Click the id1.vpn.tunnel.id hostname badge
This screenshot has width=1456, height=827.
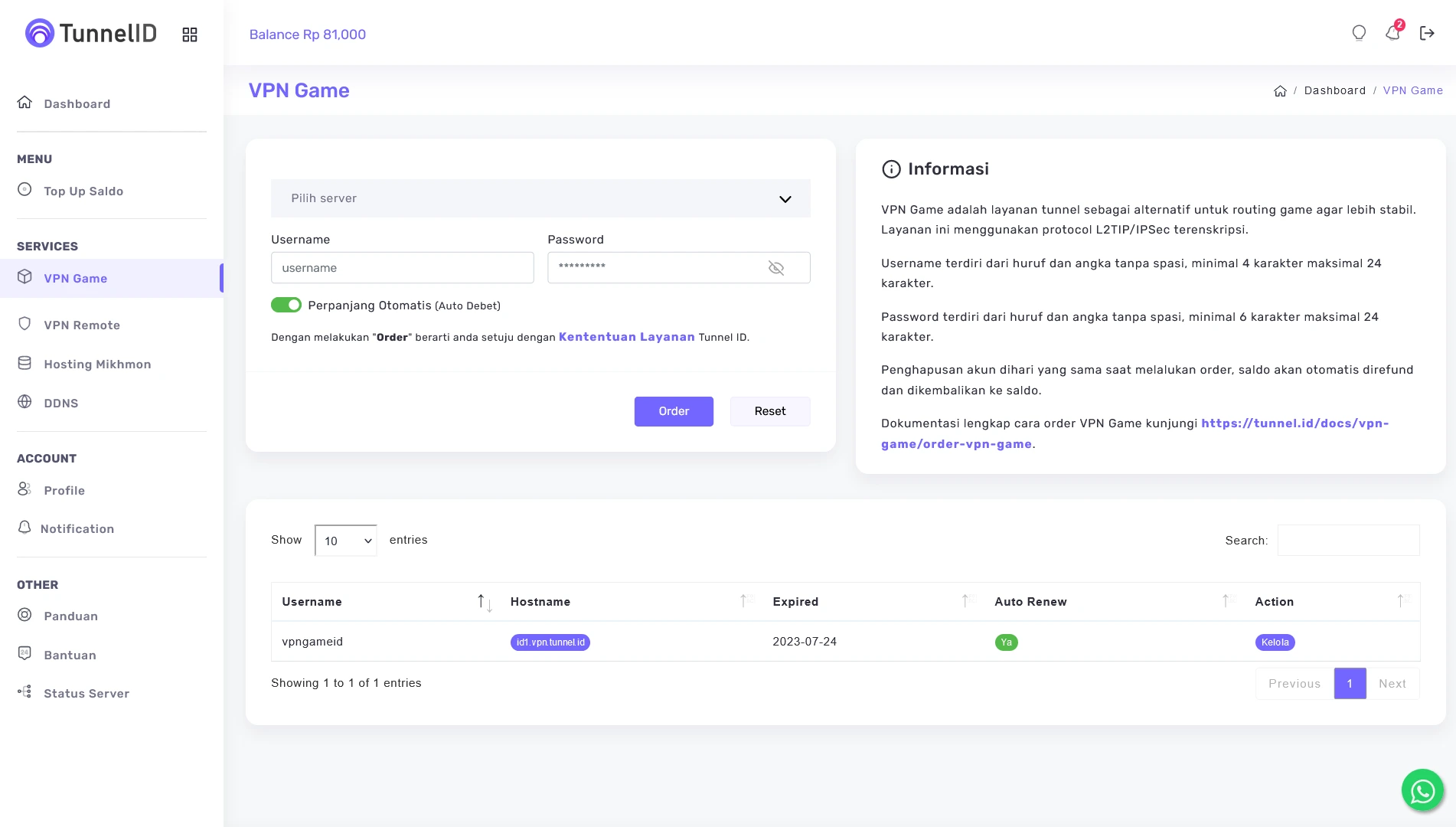pyautogui.click(x=550, y=642)
